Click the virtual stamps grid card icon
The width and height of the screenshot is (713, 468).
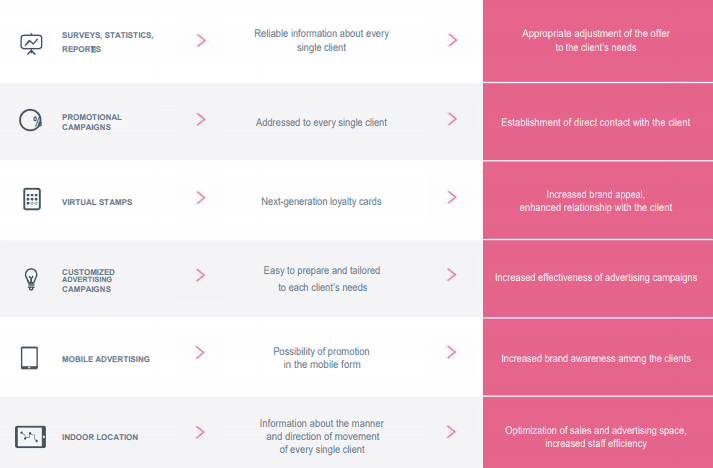point(31,199)
